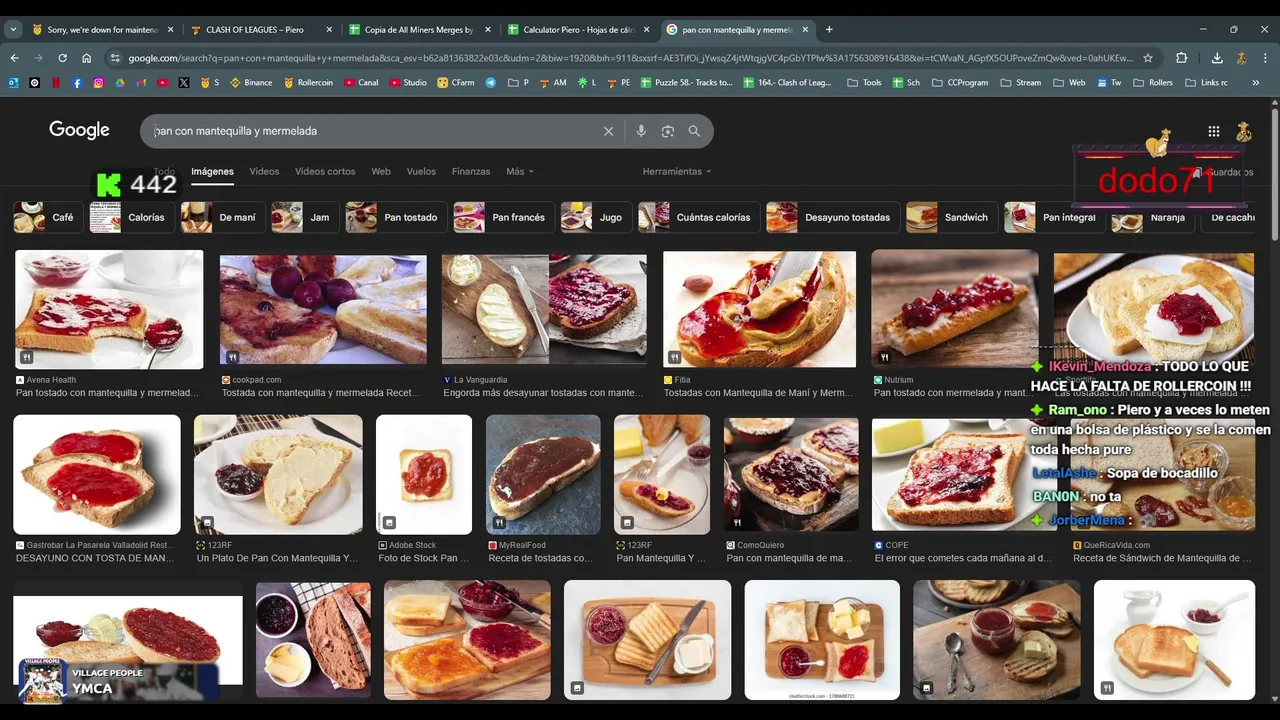Expand the Herramientas tools dropdown

pos(677,171)
